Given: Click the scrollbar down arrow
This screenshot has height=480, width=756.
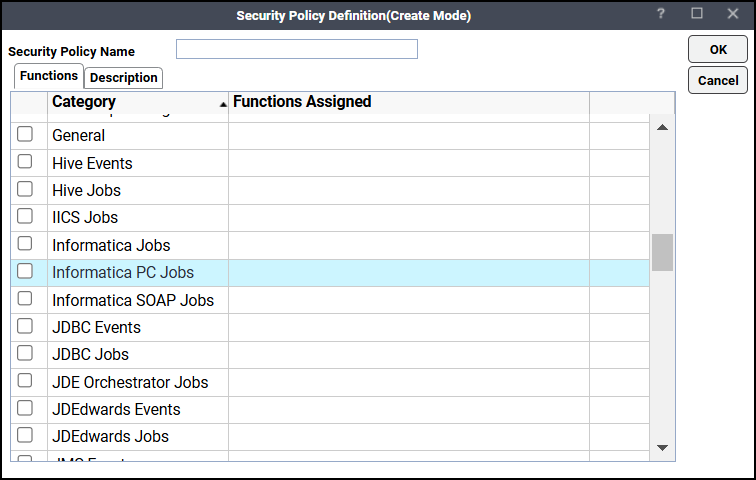Looking at the screenshot, I should tap(662, 448).
